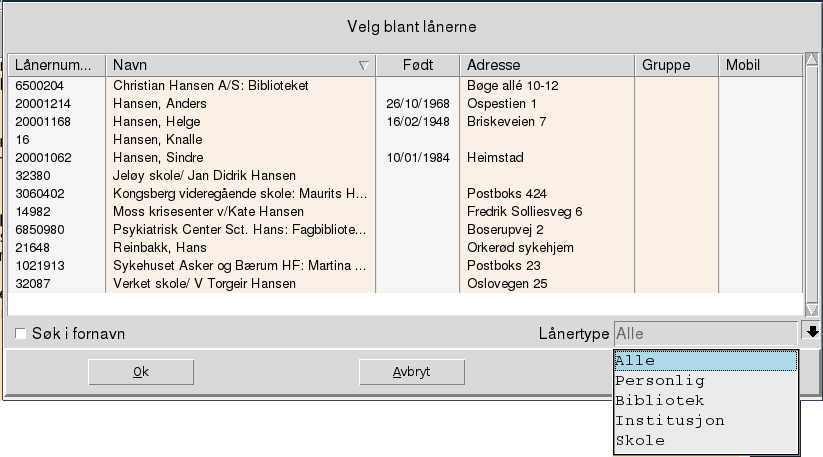Click the Lånernummer column header
The height and width of the screenshot is (457, 823).
click(56, 65)
